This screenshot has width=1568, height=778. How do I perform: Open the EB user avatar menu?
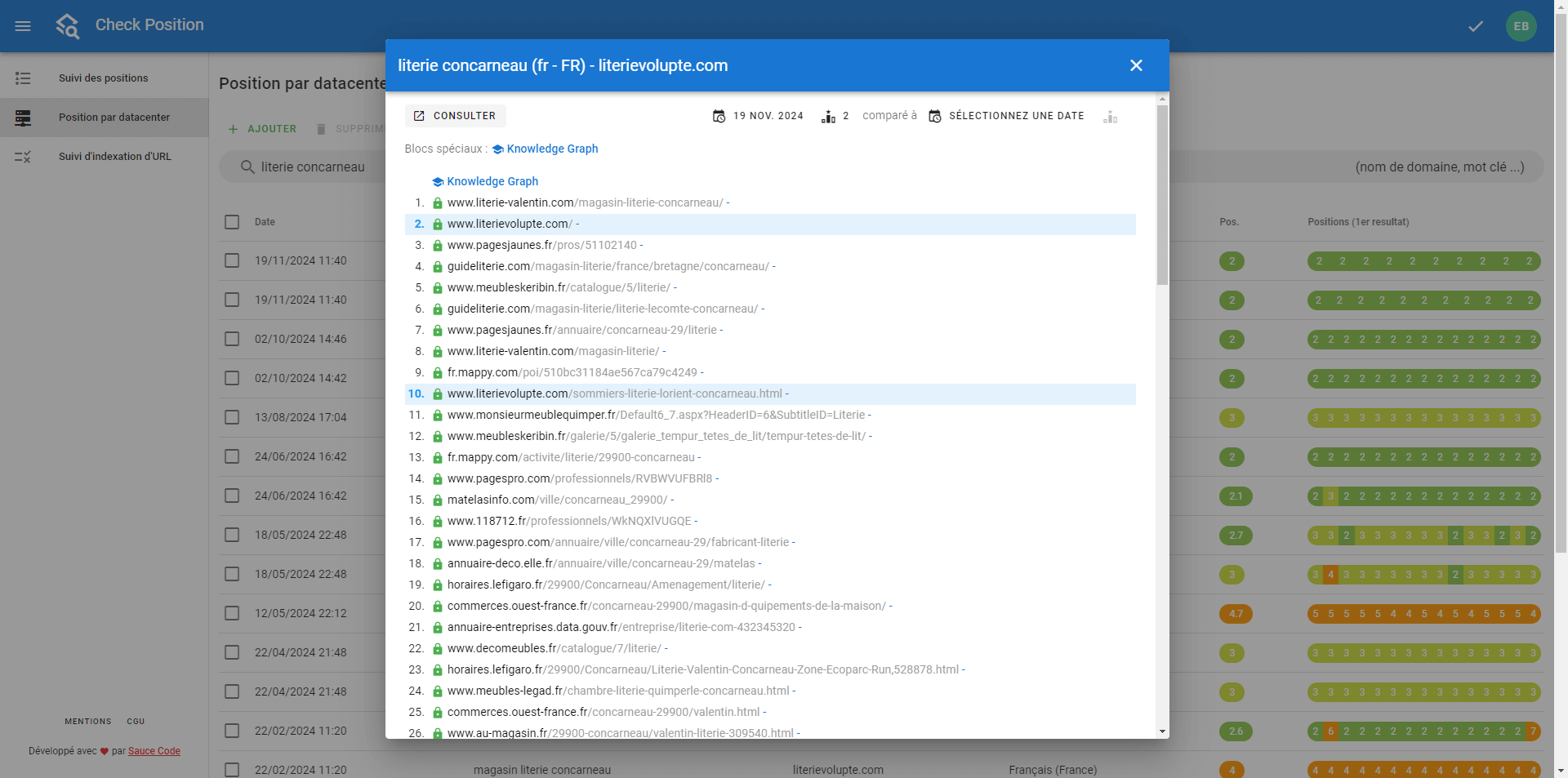coord(1521,26)
